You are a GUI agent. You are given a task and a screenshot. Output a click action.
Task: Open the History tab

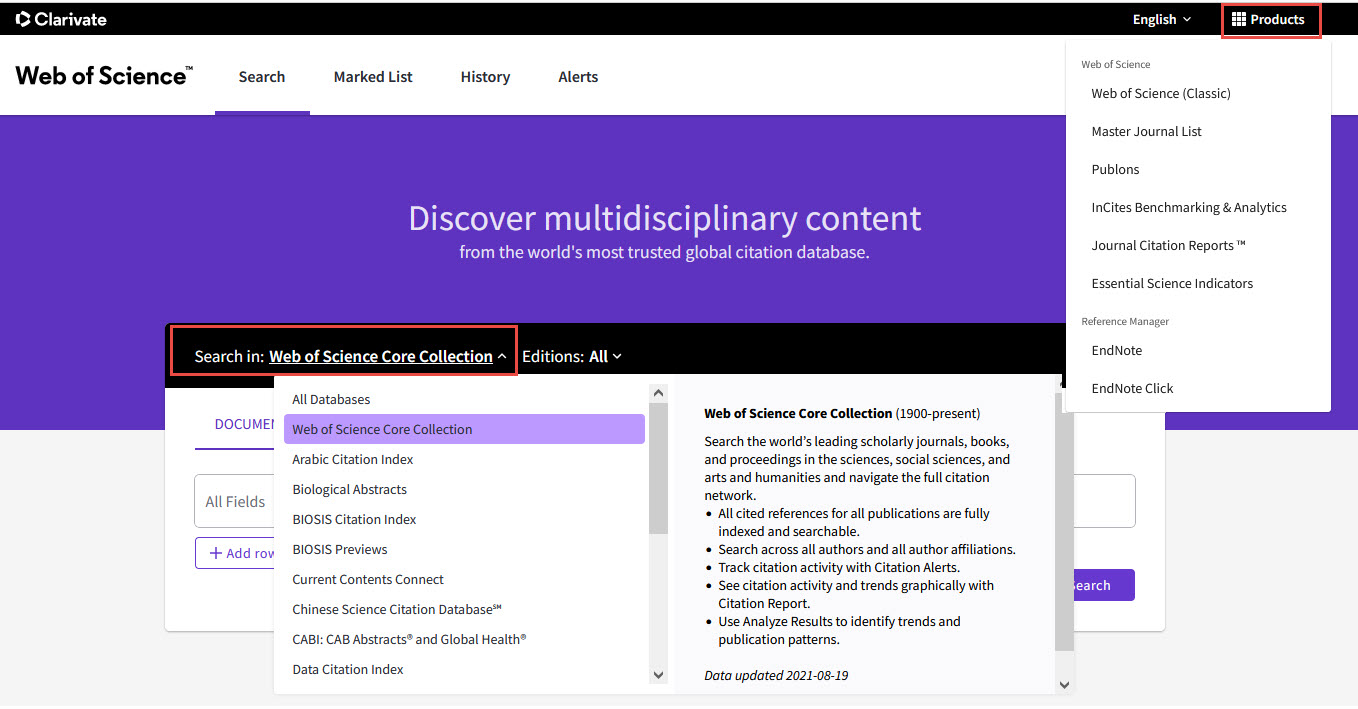click(x=485, y=77)
